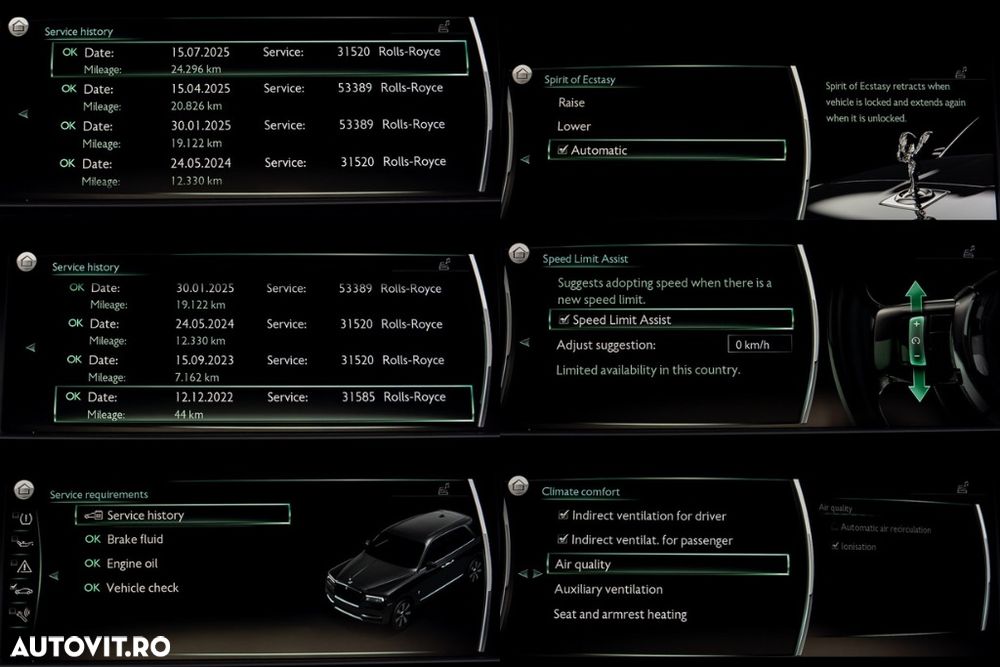The height and width of the screenshot is (667, 1000).
Task: Select the Brake fluid status entry
Action: (x=124, y=539)
